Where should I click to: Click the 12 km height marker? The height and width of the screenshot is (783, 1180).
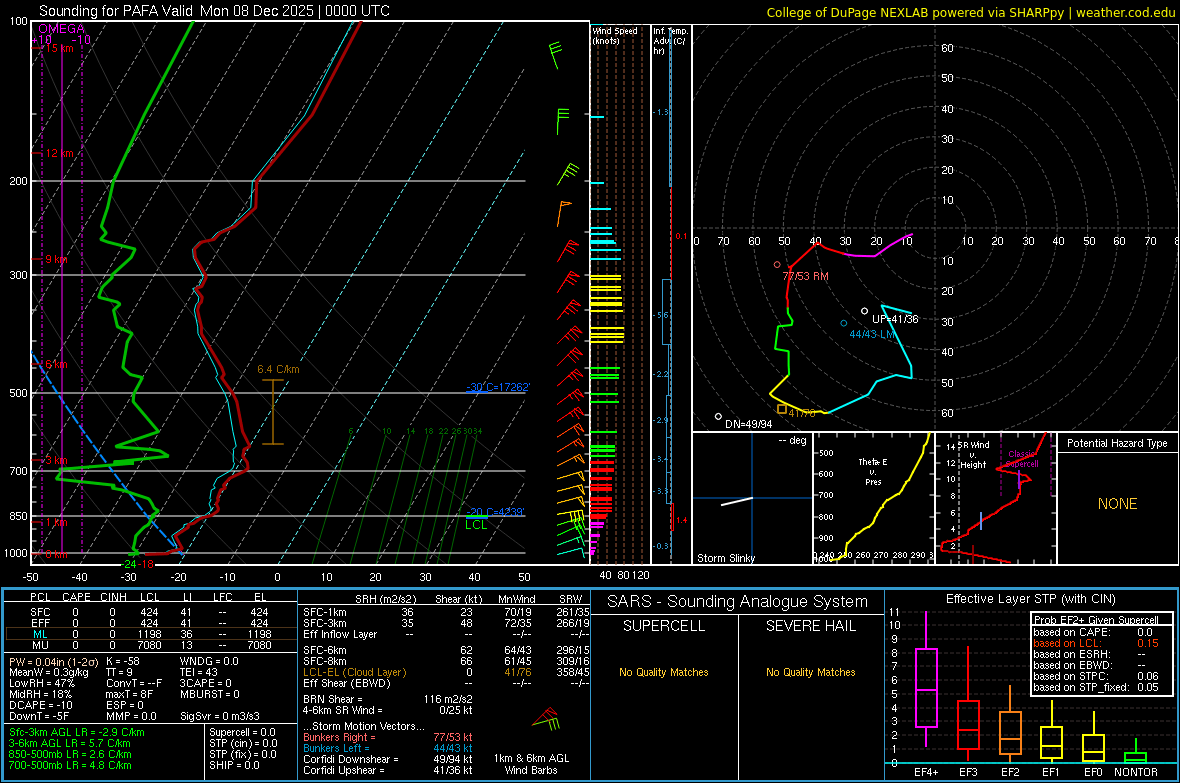[60, 154]
